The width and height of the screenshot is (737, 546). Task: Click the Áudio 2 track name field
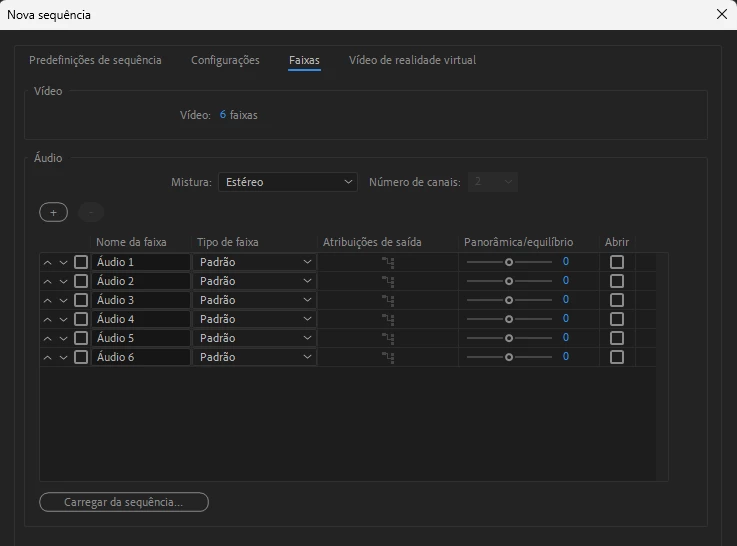(141, 281)
